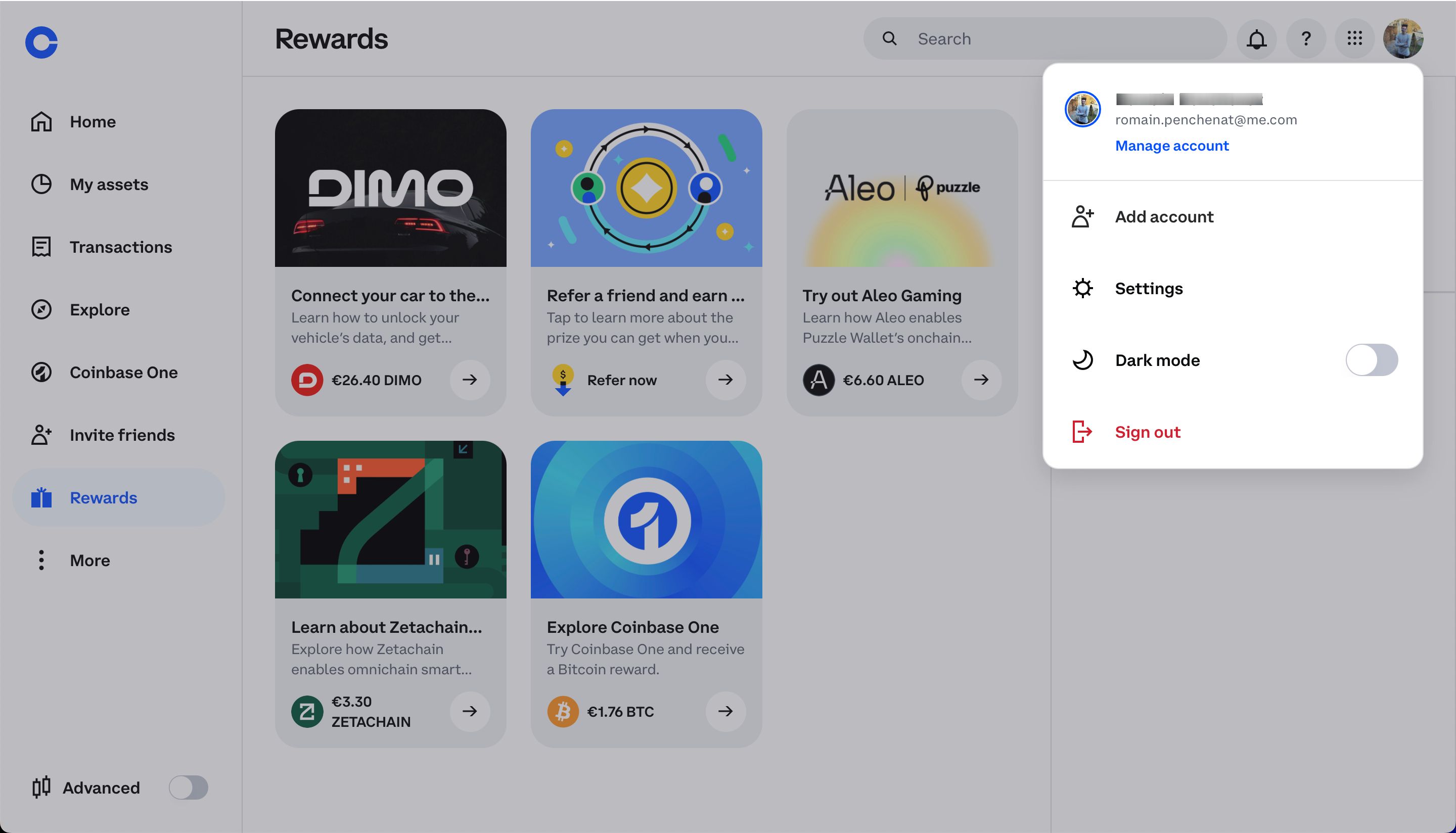Click the orange Bitcoin icon

tap(563, 712)
